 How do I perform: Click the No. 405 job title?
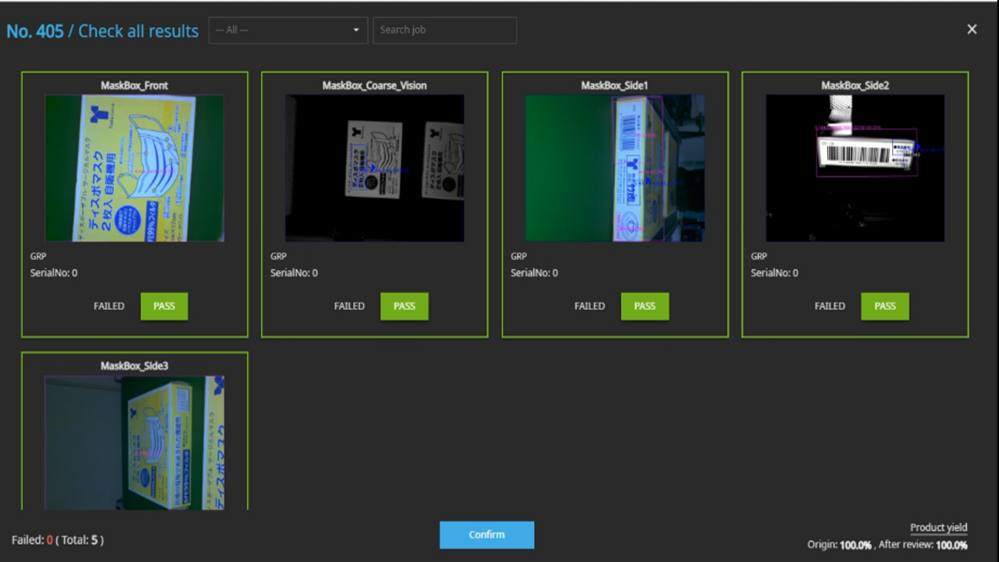[33, 31]
